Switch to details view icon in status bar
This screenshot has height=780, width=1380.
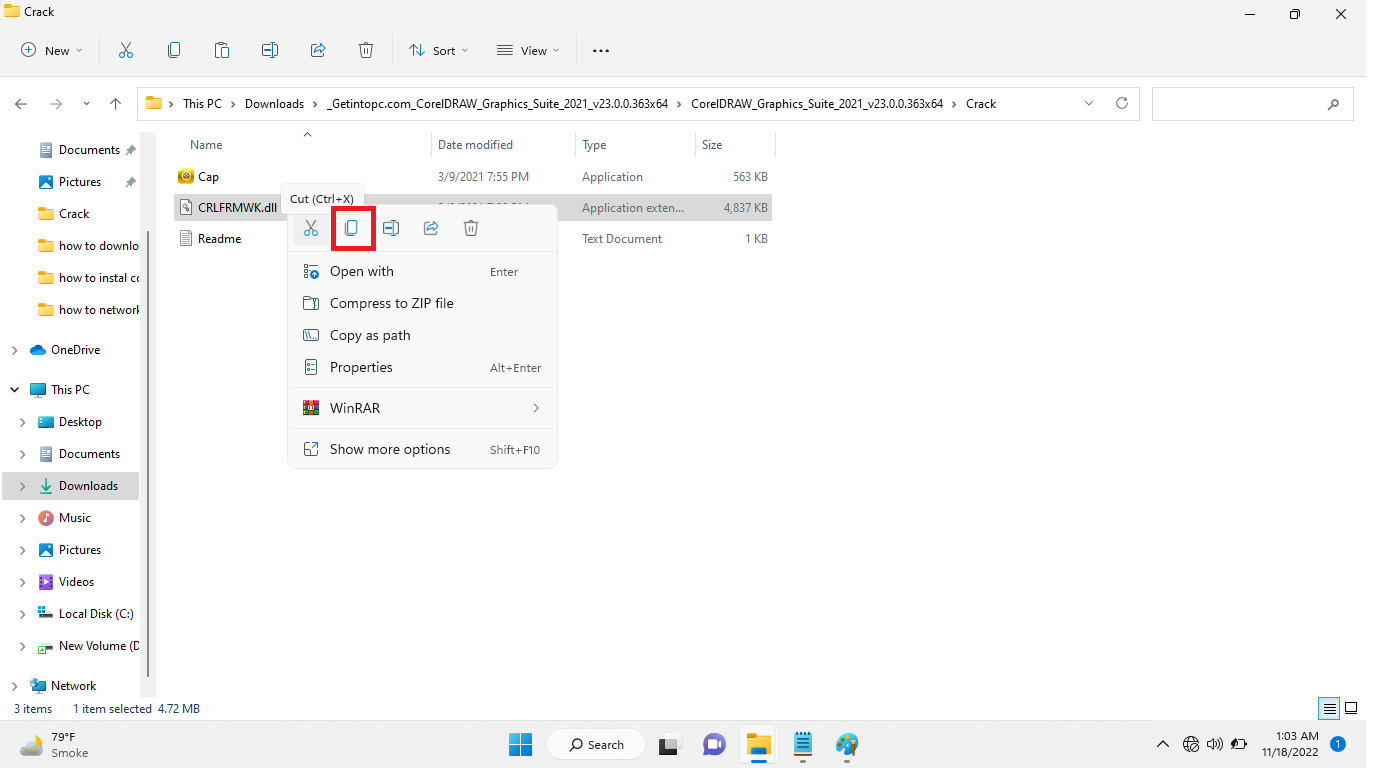click(x=1329, y=709)
